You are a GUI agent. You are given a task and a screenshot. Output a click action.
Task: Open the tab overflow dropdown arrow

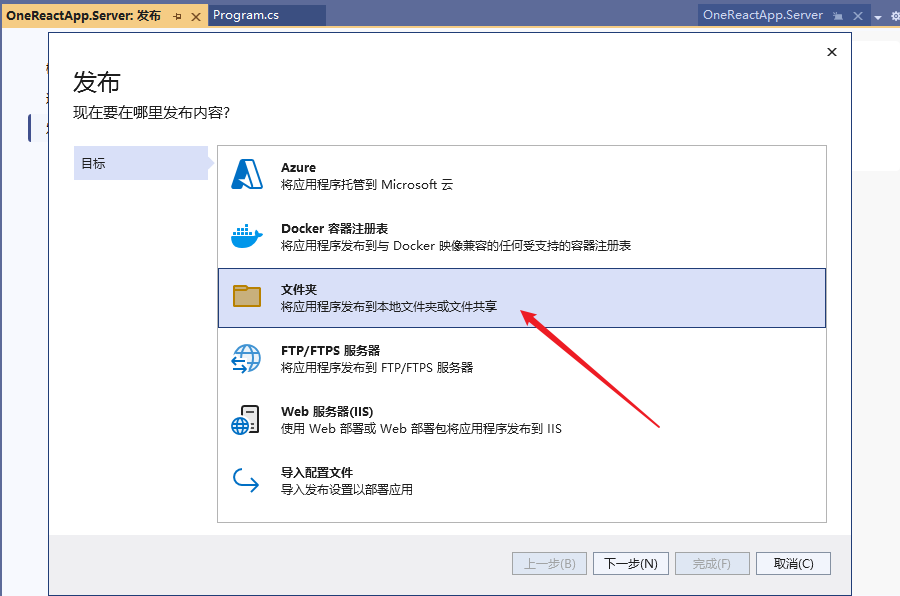(x=878, y=17)
